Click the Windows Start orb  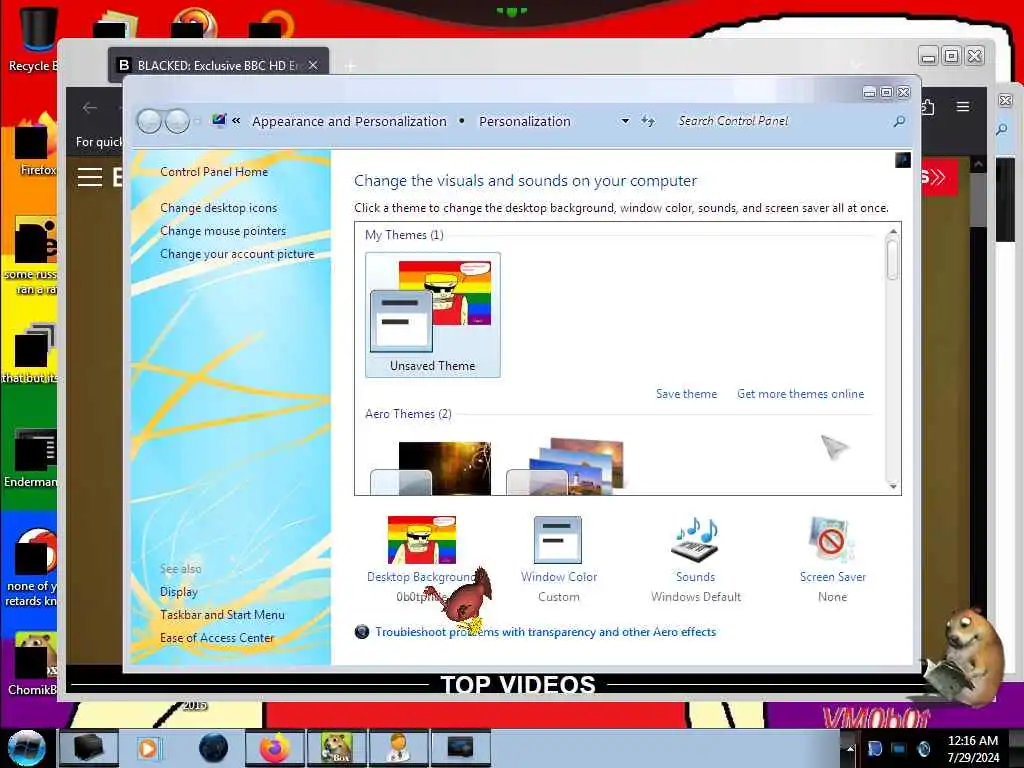pyautogui.click(x=26, y=748)
